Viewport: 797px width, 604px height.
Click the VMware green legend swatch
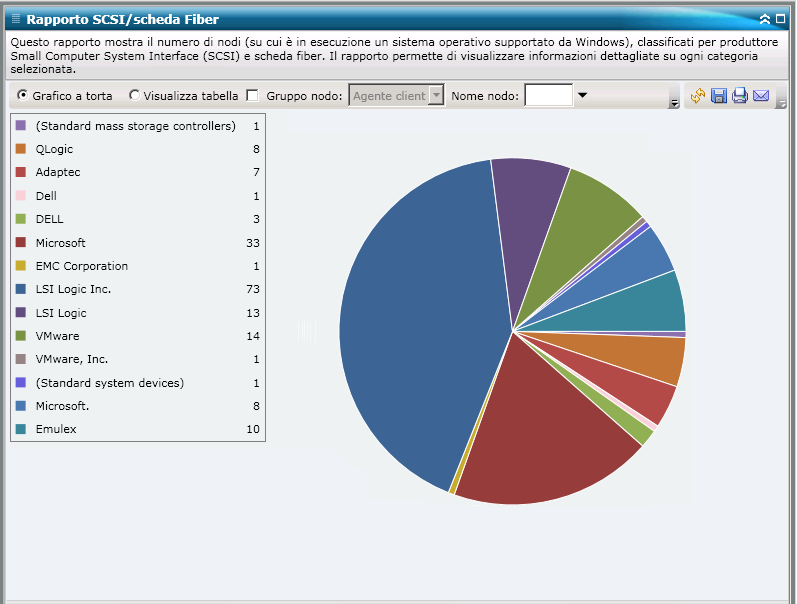tap(21, 336)
